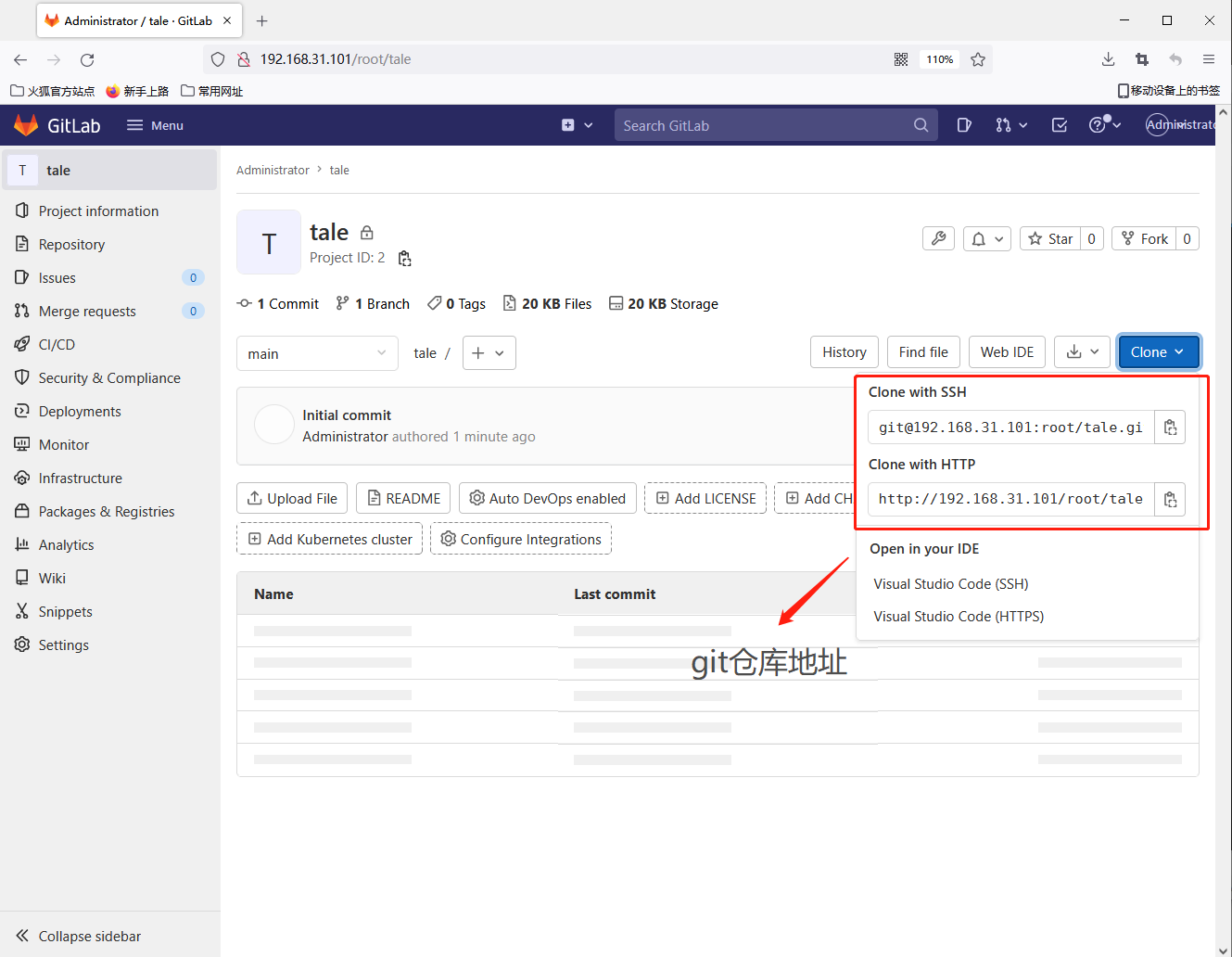Star the tale project

click(1050, 239)
